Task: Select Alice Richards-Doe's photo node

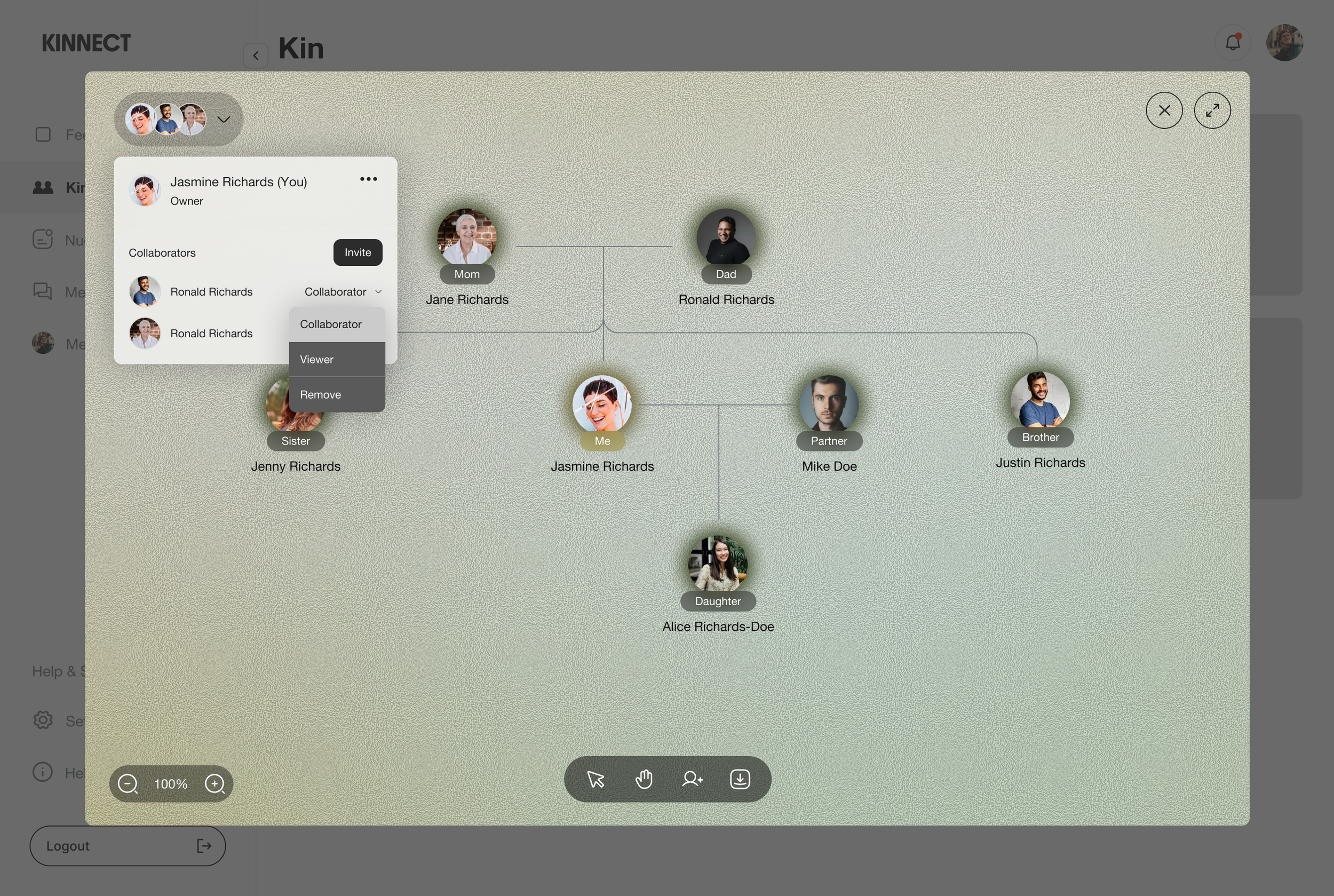Action: pos(718,564)
